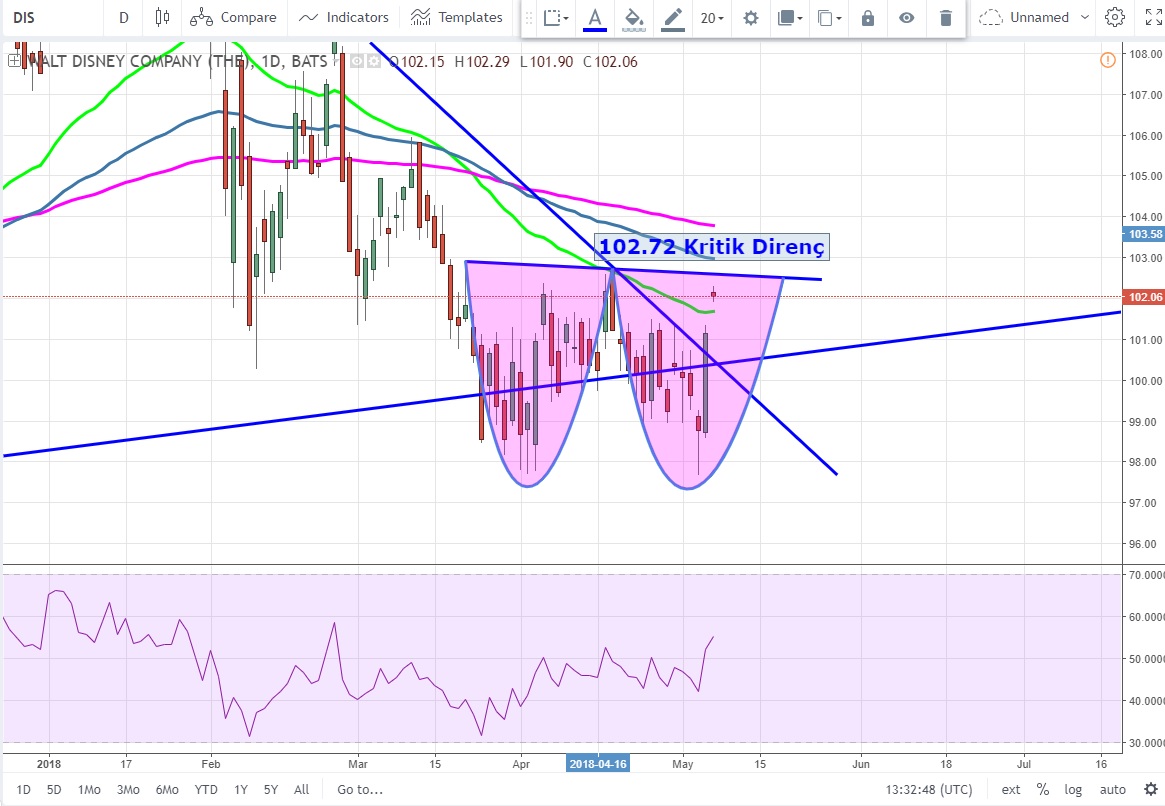Switch to 6Mo time range
This screenshot has width=1165, height=806.
tap(167, 790)
